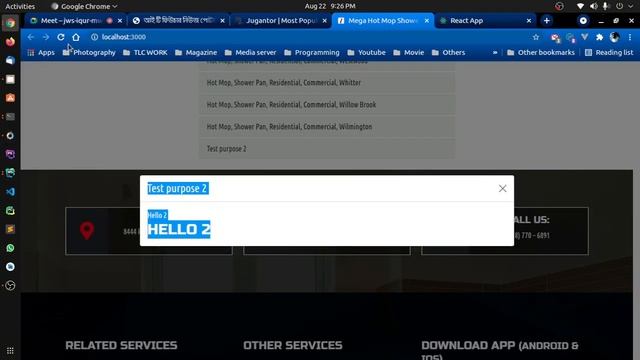Click the RELATED SERVICES heading
The image size is (640, 360).
[121, 346]
